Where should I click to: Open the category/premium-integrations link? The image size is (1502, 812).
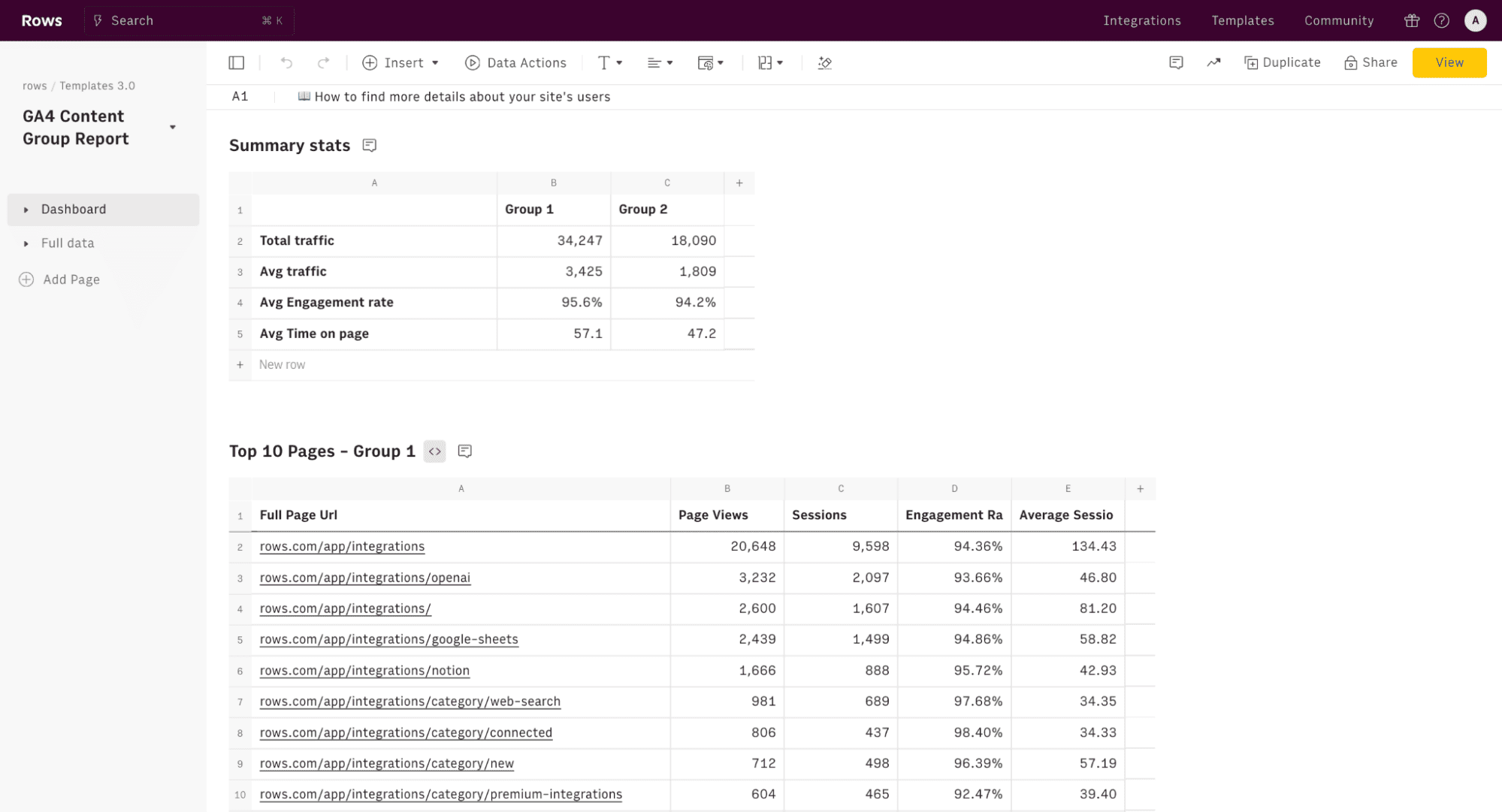point(440,795)
